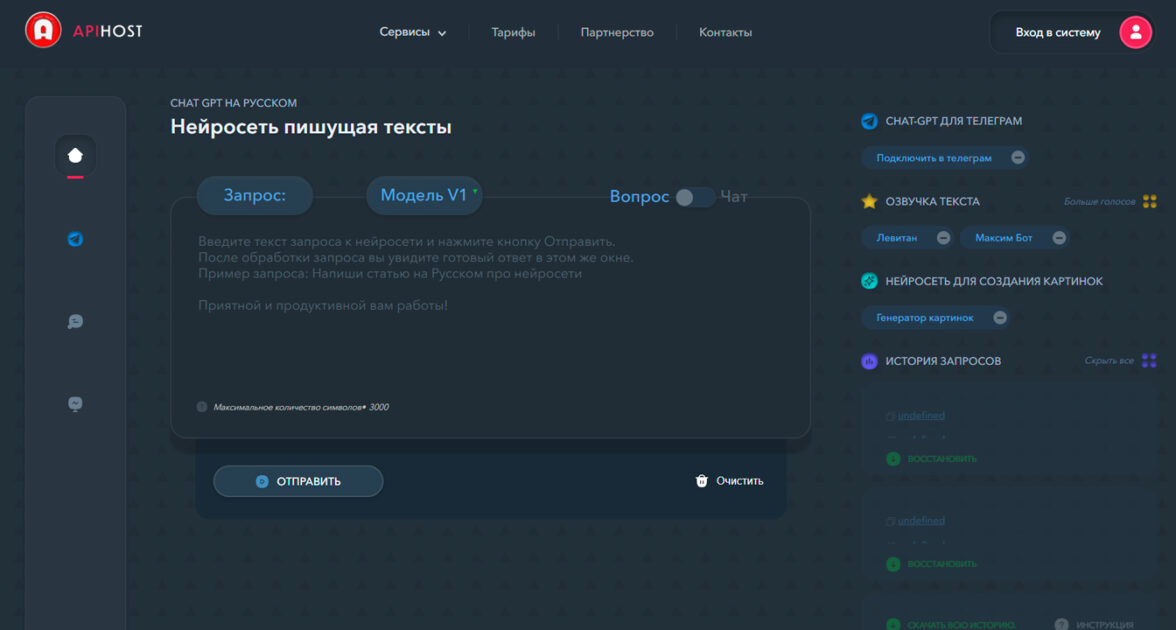Screen dimensions: 1176x630
Task: Open the Telegram icon in left sidebar
Action: (x=75, y=239)
